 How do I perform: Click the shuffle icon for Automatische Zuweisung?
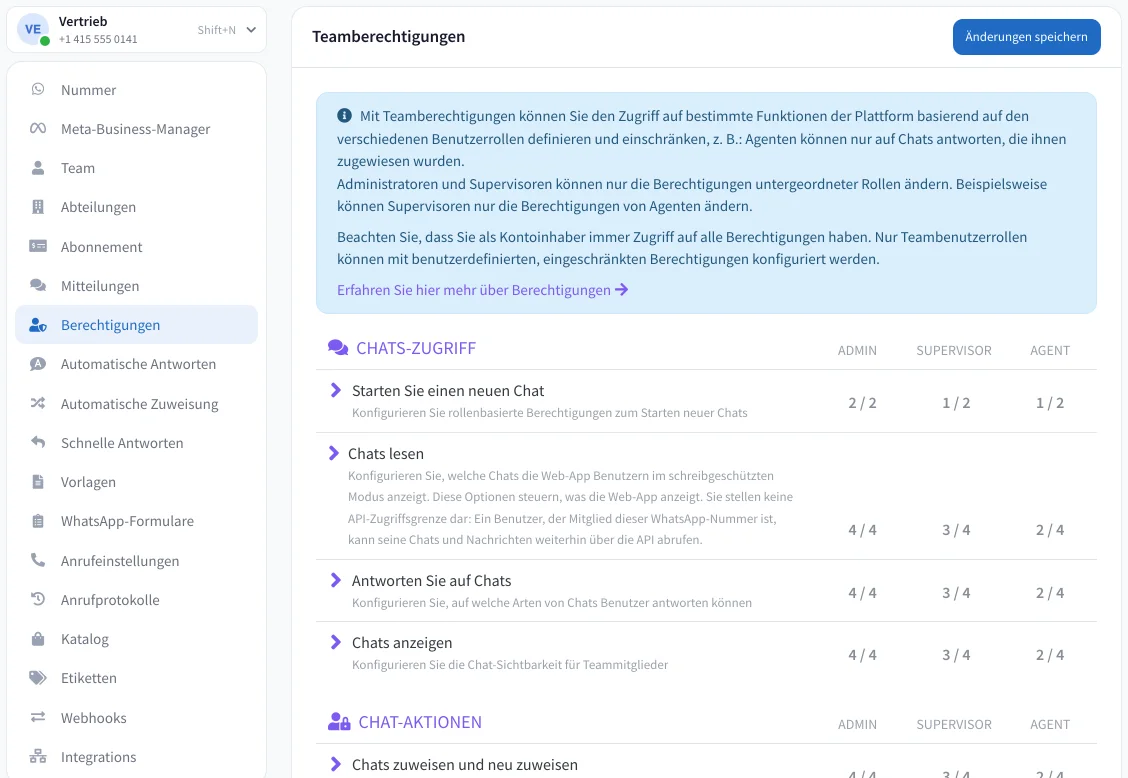click(x=38, y=403)
